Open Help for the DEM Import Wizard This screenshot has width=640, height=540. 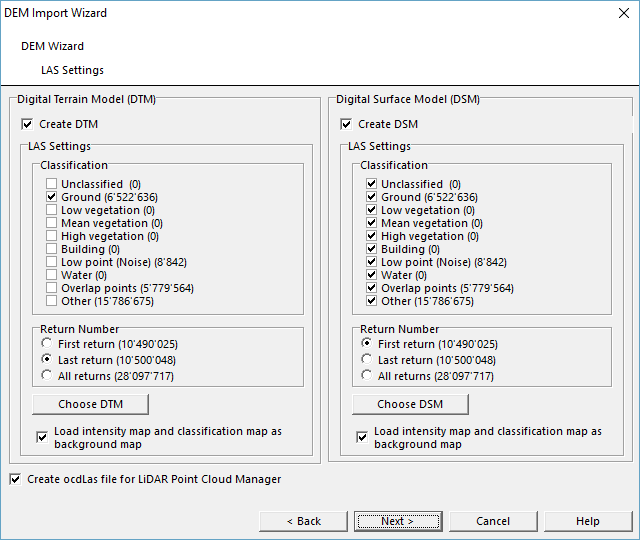[x=588, y=521]
